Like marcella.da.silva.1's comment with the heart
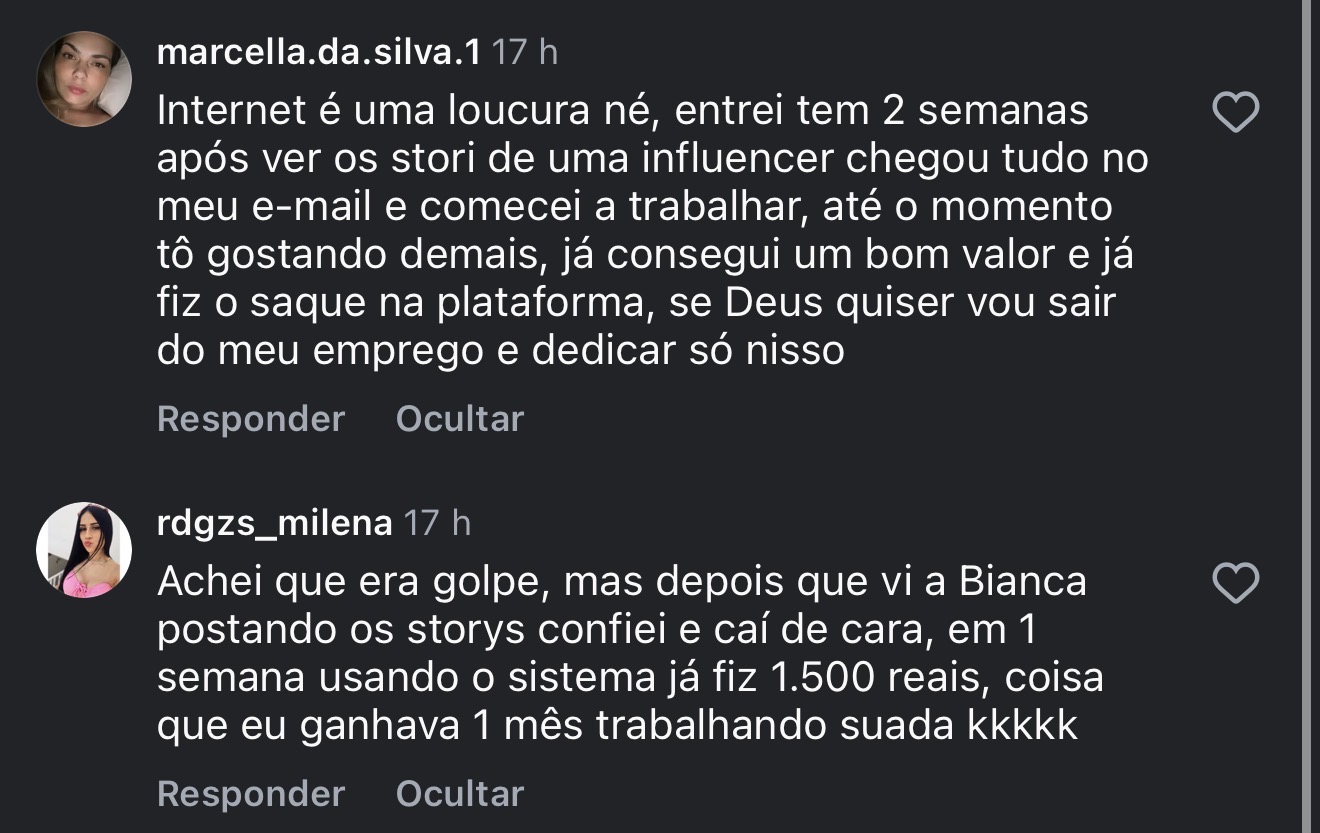This screenshot has width=1320, height=833. [x=1235, y=113]
